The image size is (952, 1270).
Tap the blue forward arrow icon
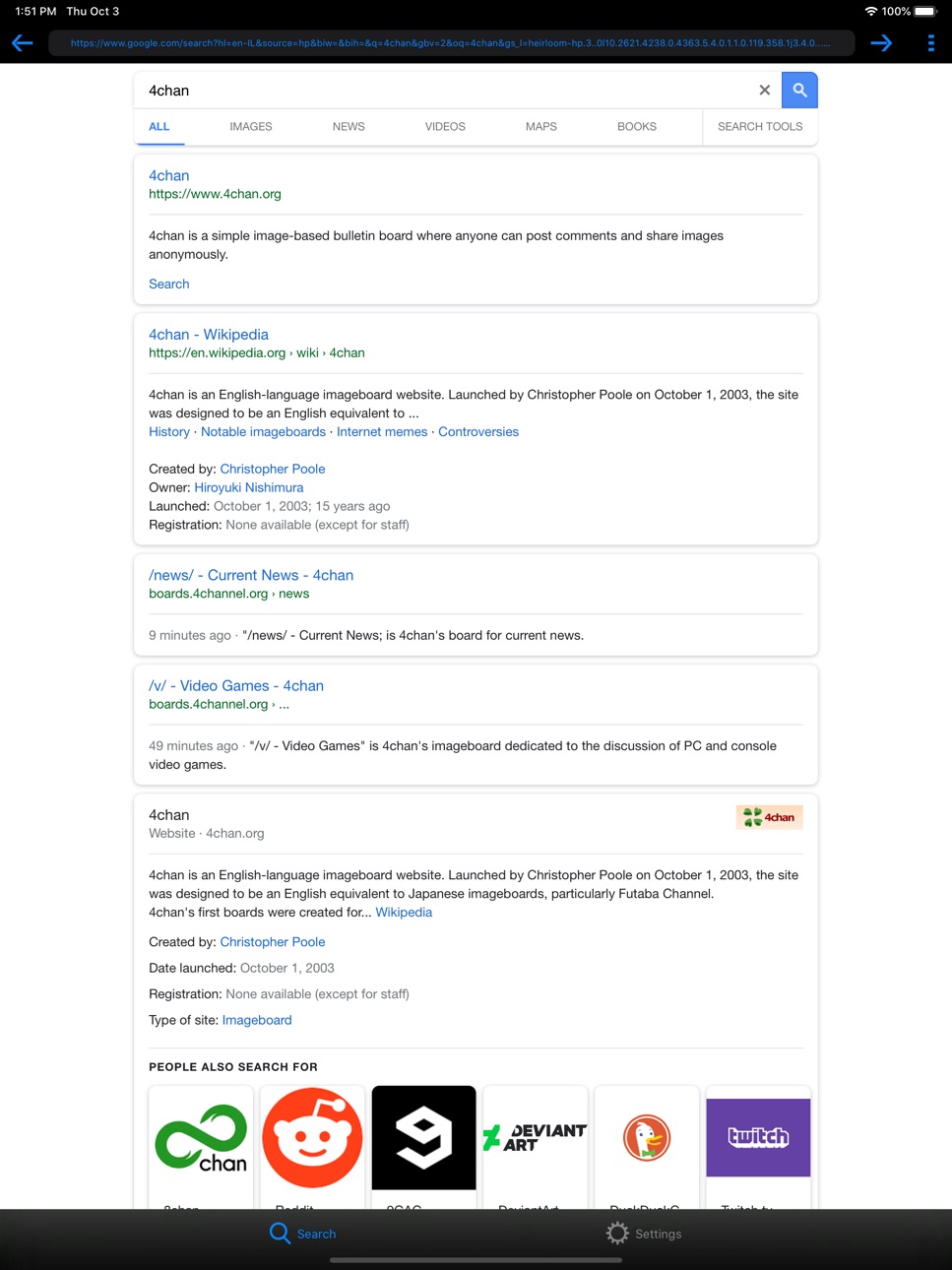click(881, 43)
